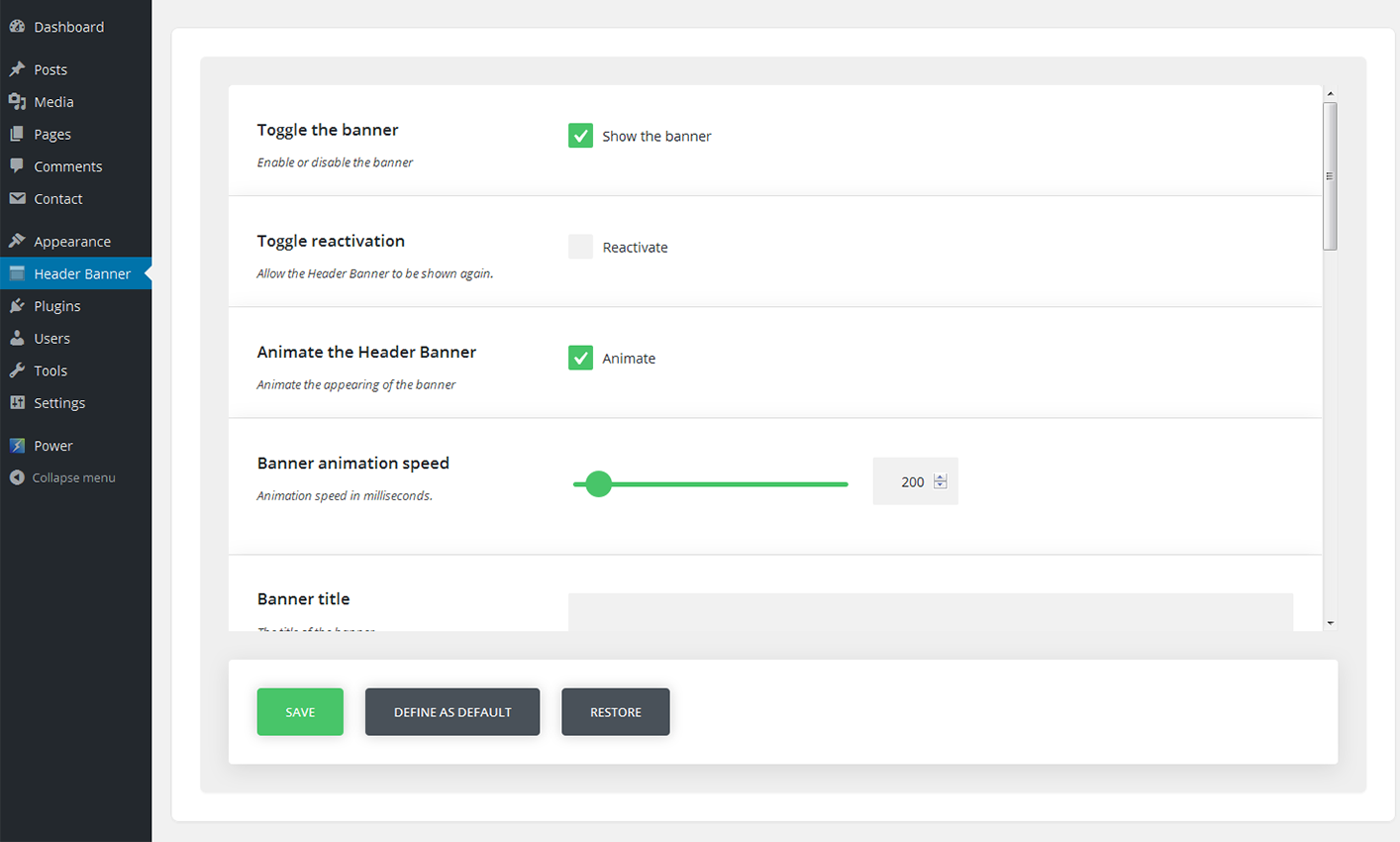Click the Define as Default button
The image size is (1400, 842).
(x=452, y=712)
